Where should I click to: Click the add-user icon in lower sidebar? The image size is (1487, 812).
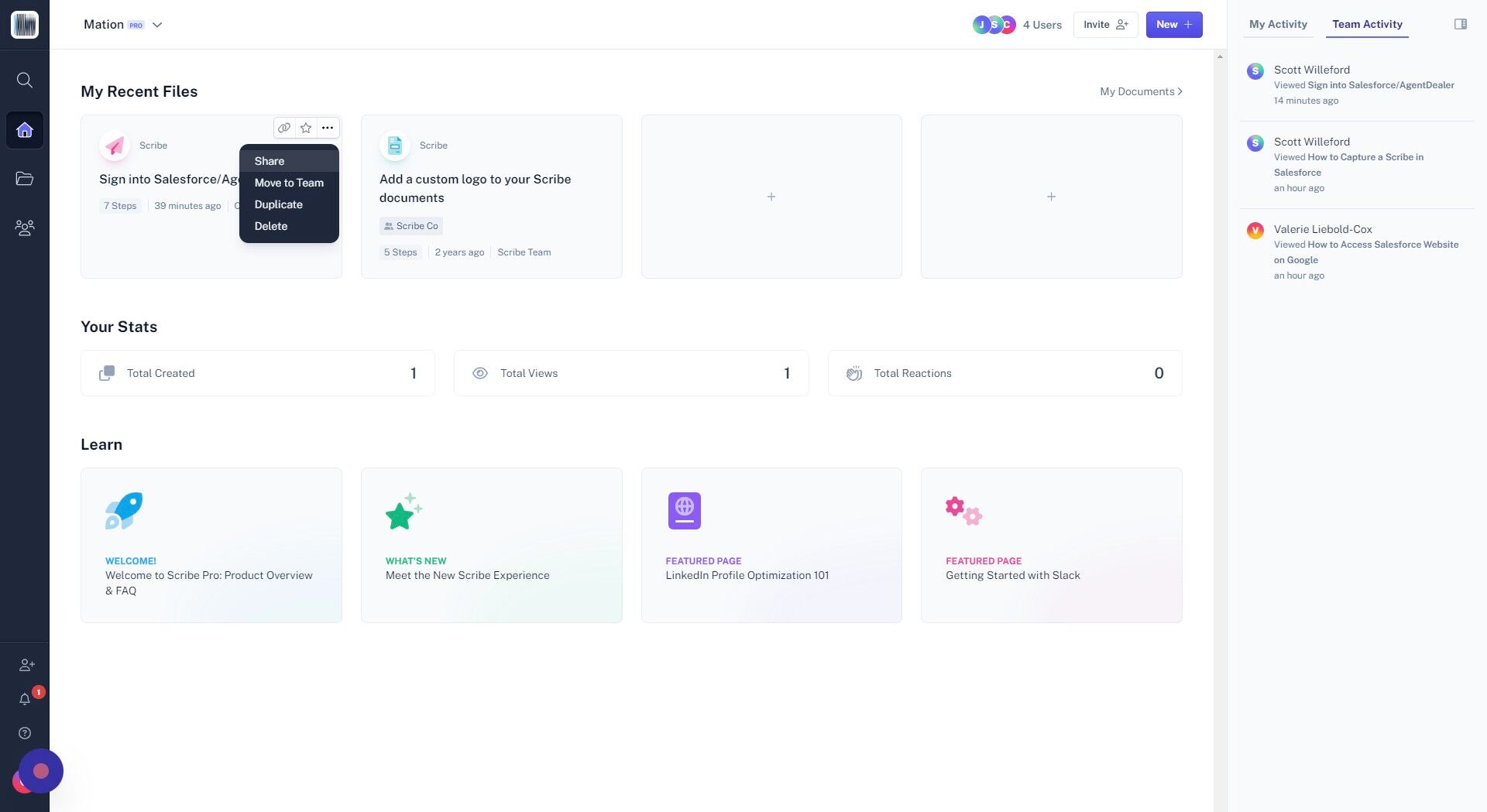click(x=27, y=665)
